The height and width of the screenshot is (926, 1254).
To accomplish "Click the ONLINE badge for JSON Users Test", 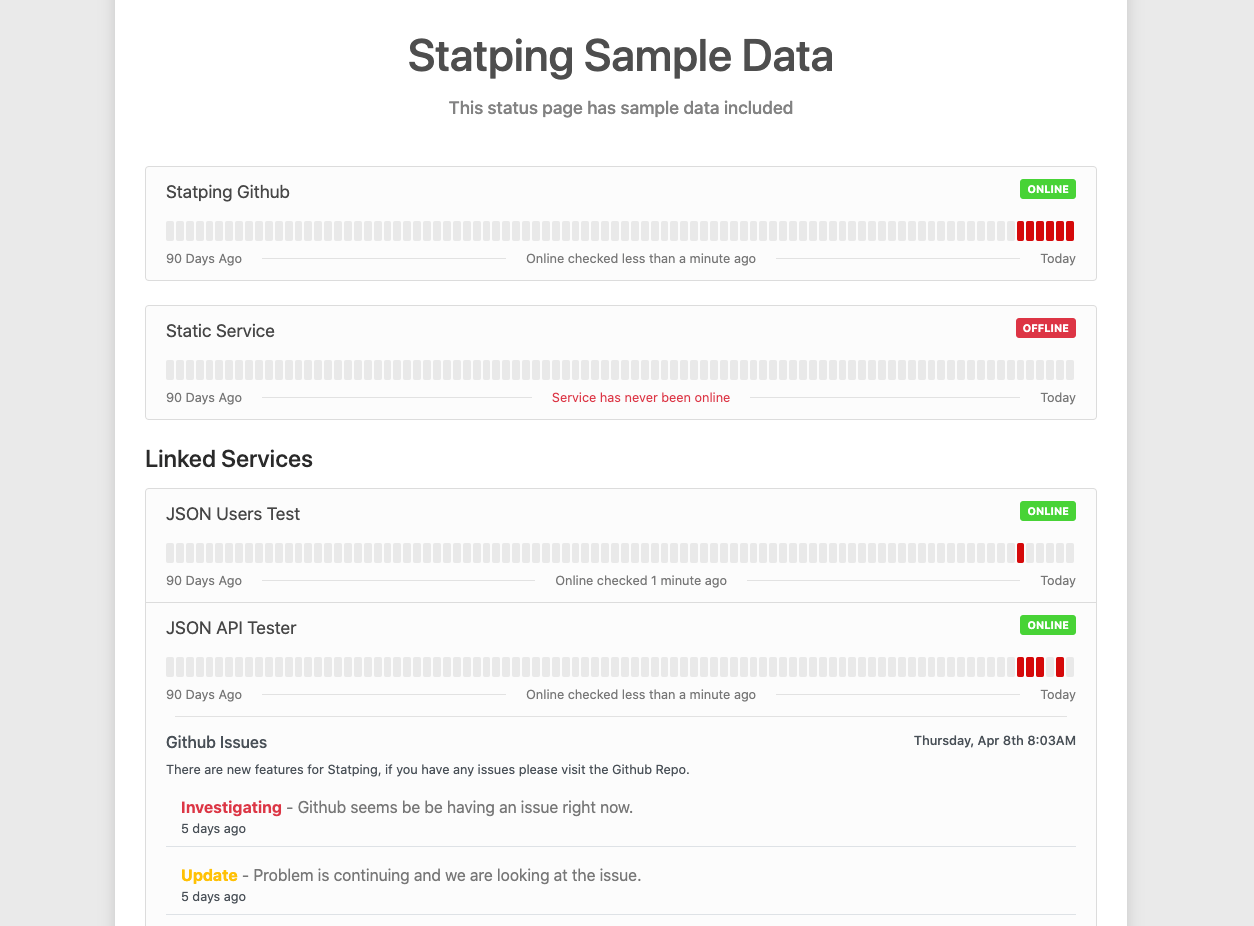I will [1047, 511].
